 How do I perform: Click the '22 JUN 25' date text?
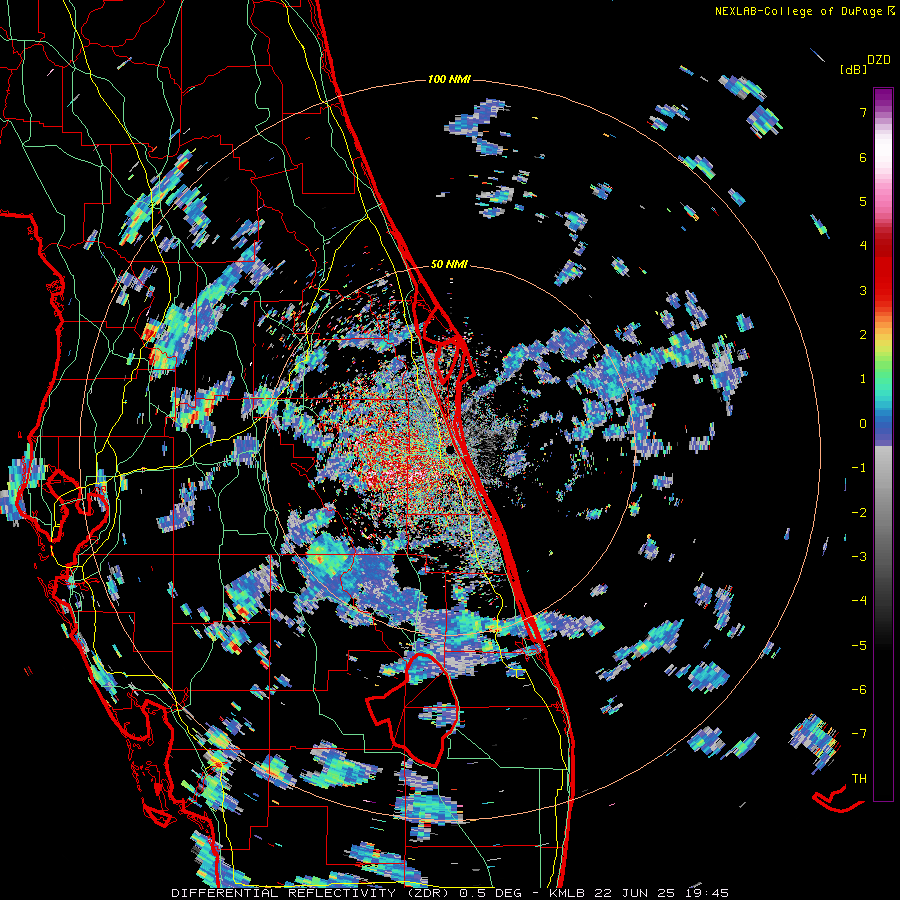click(634, 893)
